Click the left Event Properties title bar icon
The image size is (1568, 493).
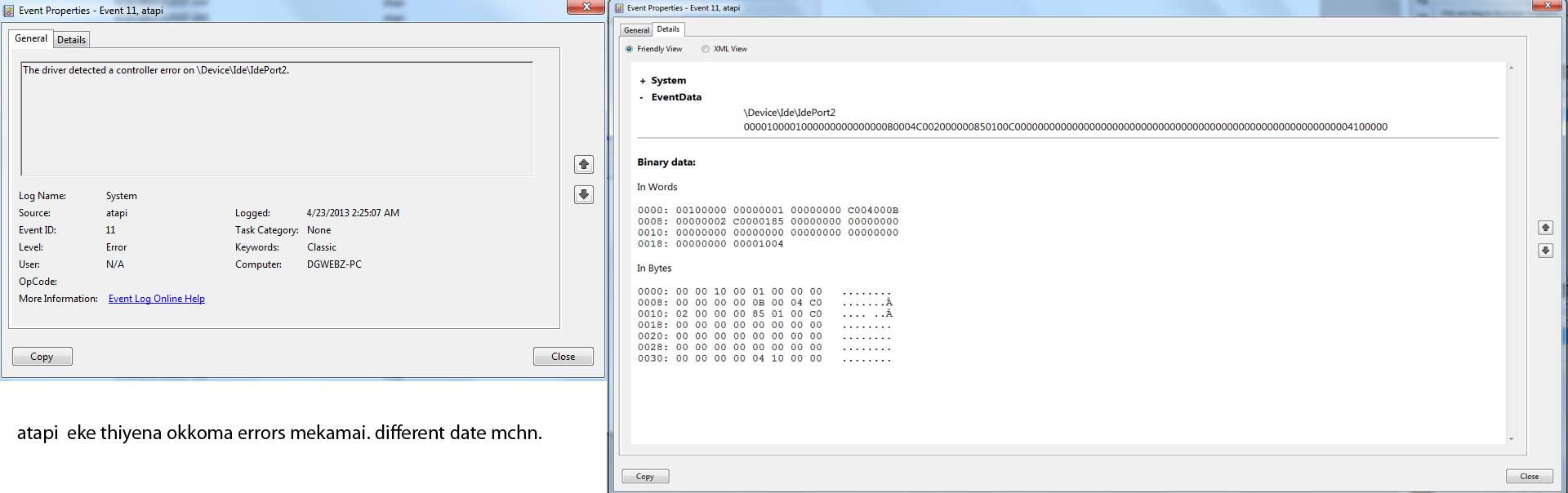tap(8, 11)
